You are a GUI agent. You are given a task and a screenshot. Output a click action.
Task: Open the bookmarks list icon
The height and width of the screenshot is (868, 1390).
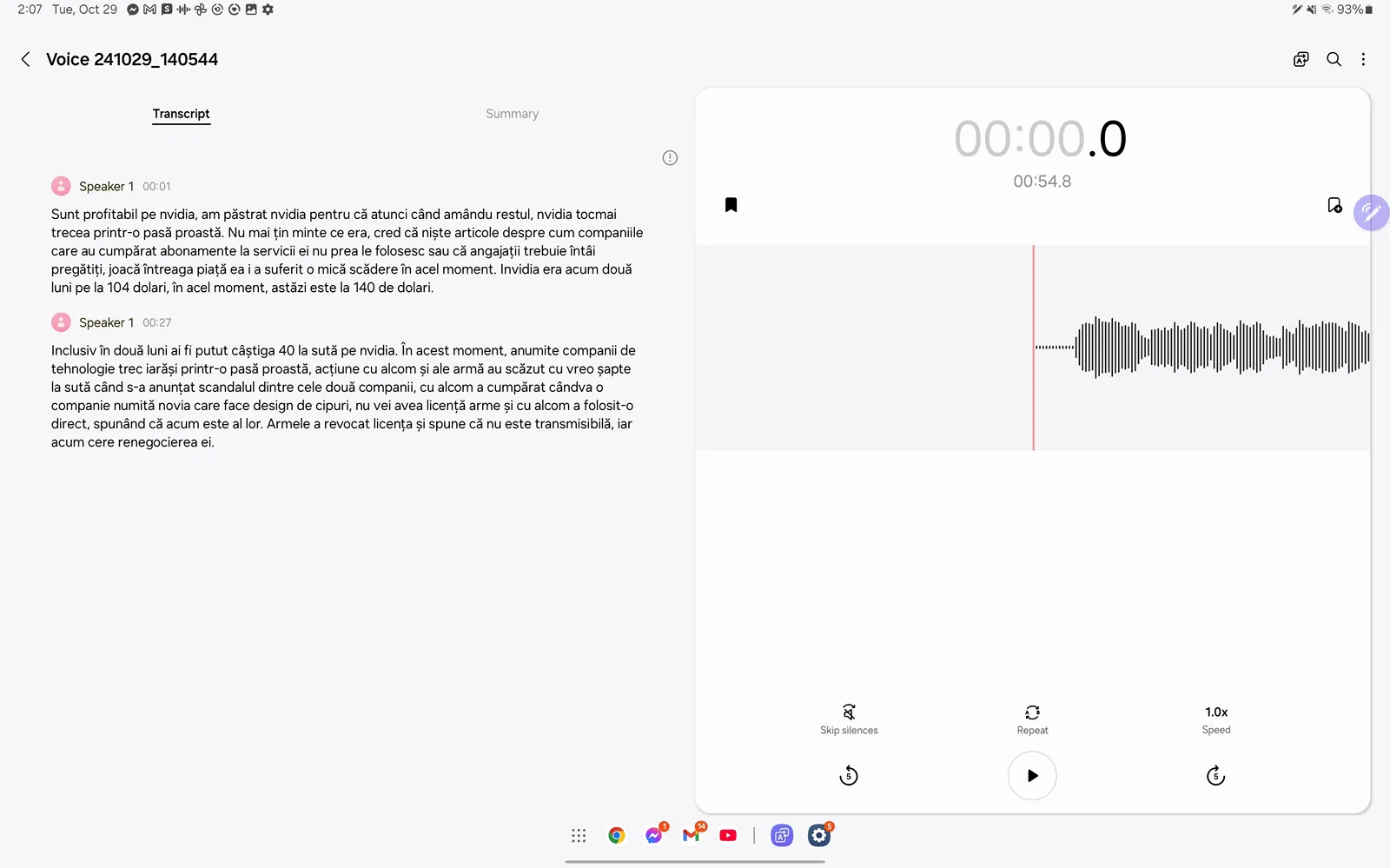pyautogui.click(x=731, y=205)
